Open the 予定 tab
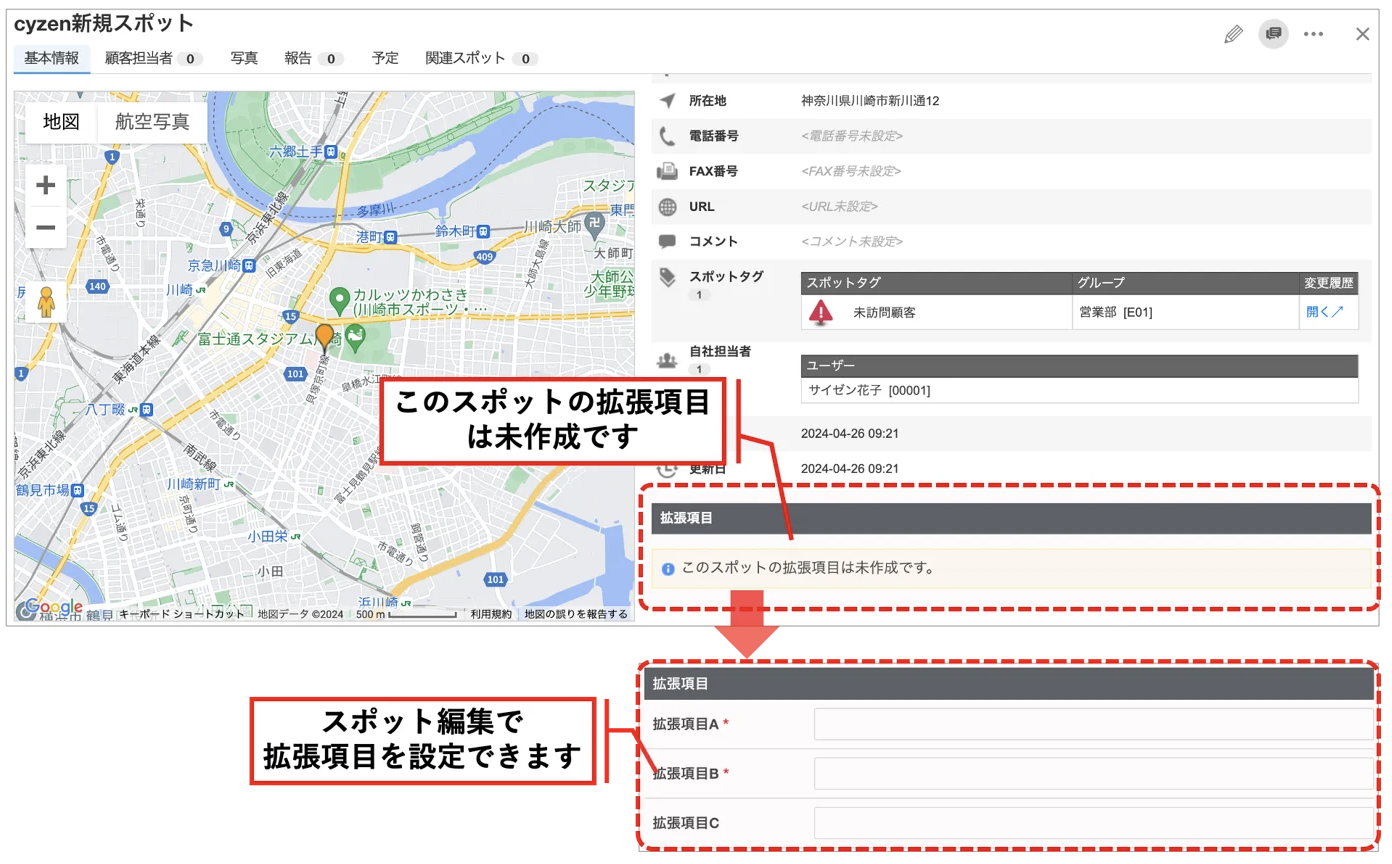The width and height of the screenshot is (1392, 864). tap(385, 58)
